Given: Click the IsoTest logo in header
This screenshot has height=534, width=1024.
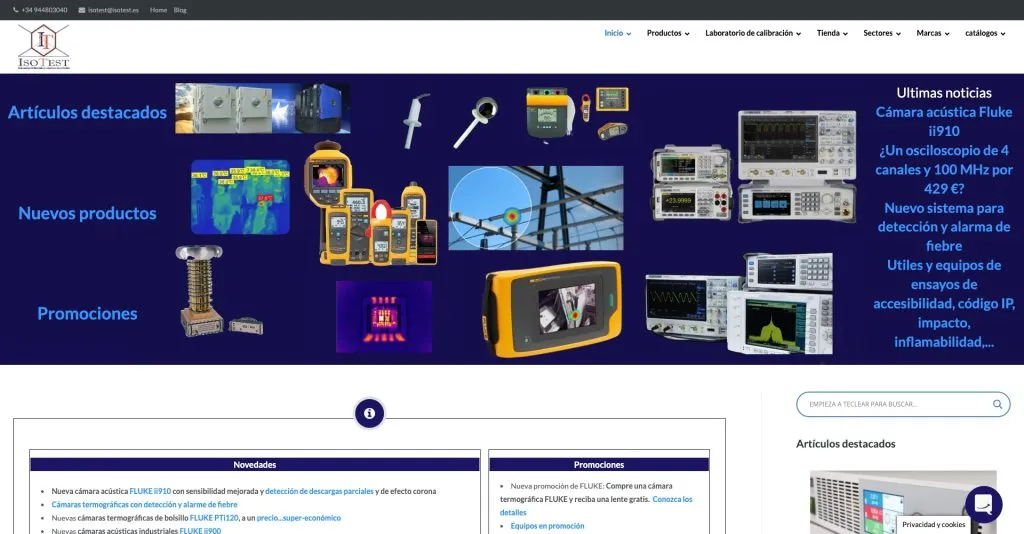Looking at the screenshot, I should [44, 47].
